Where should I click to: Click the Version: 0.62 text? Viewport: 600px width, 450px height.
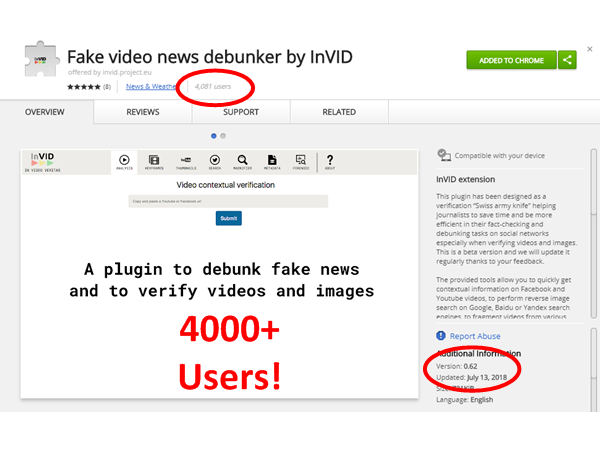[x=457, y=366]
